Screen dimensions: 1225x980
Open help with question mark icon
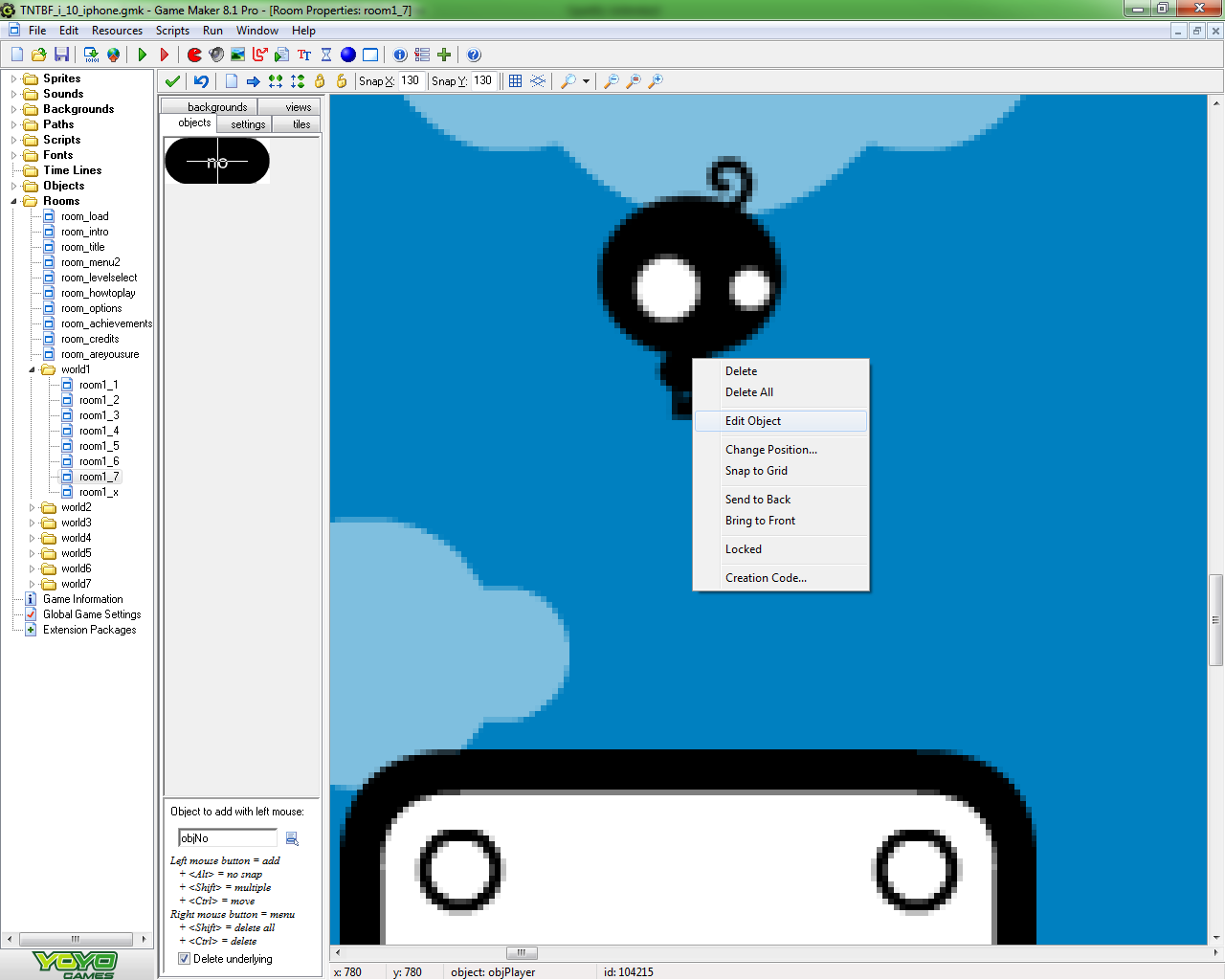point(474,55)
